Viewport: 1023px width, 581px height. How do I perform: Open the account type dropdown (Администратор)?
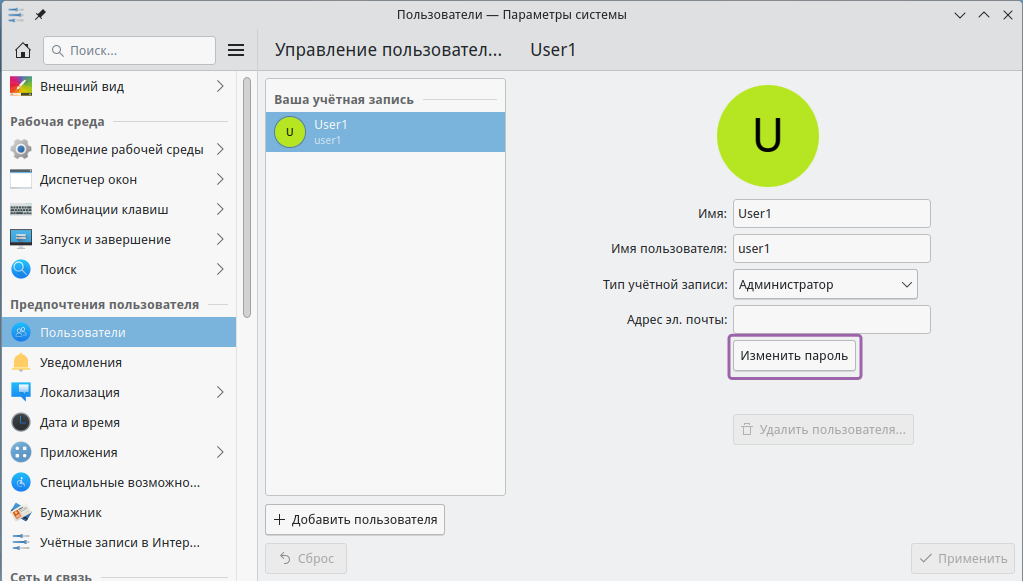pos(825,284)
